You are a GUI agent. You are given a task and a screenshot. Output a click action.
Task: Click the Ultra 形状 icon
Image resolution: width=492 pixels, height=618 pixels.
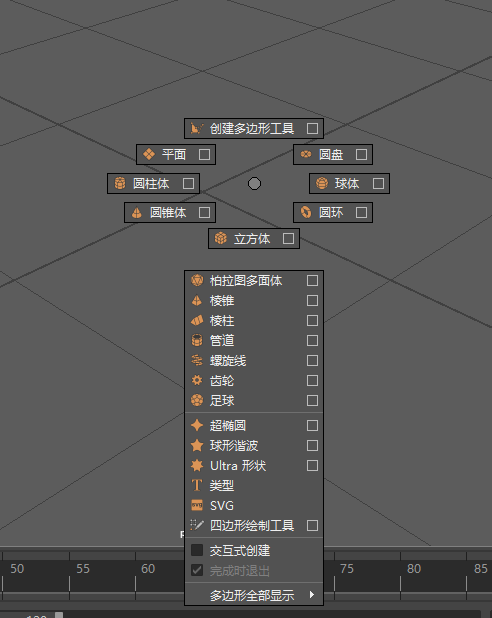pos(197,465)
